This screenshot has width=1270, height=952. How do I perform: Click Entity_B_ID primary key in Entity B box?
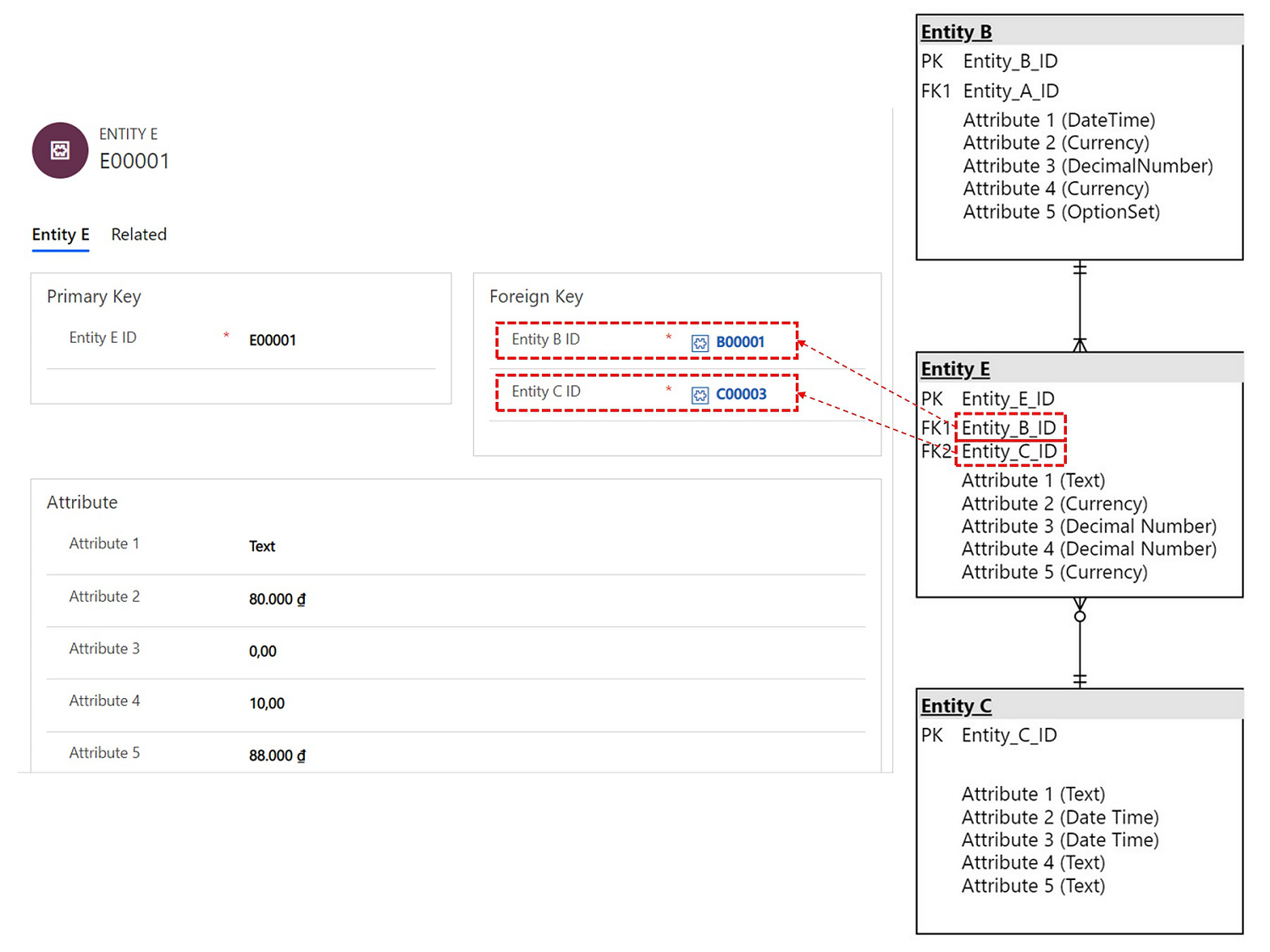click(x=1010, y=62)
